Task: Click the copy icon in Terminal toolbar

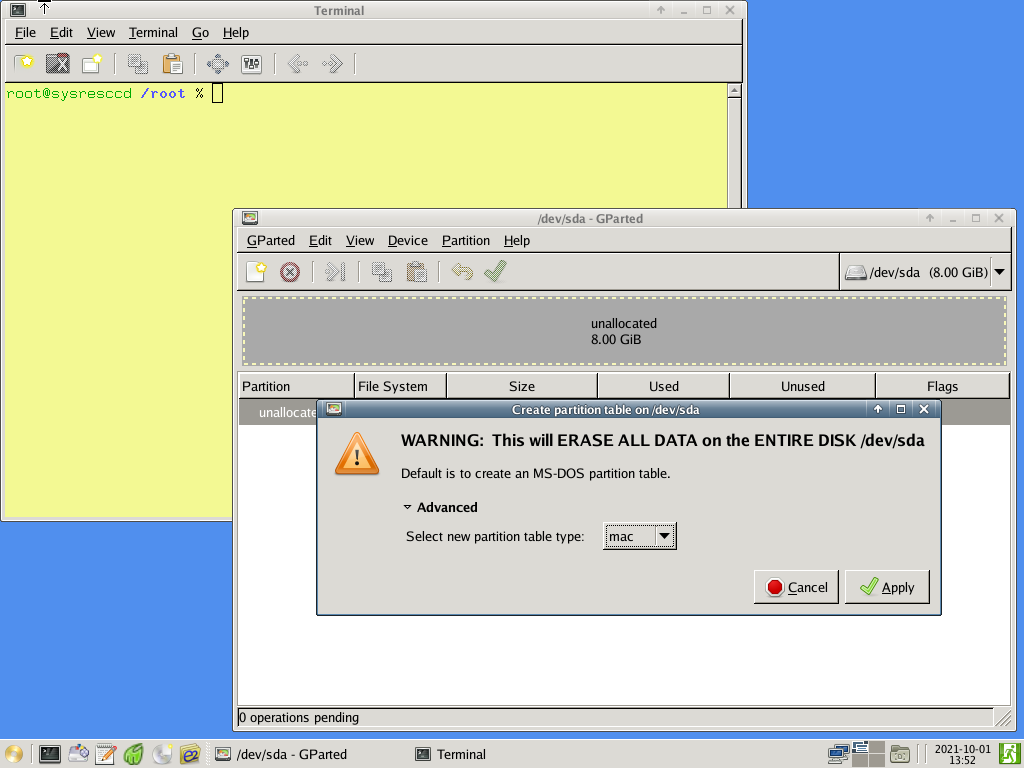Action: (138, 63)
